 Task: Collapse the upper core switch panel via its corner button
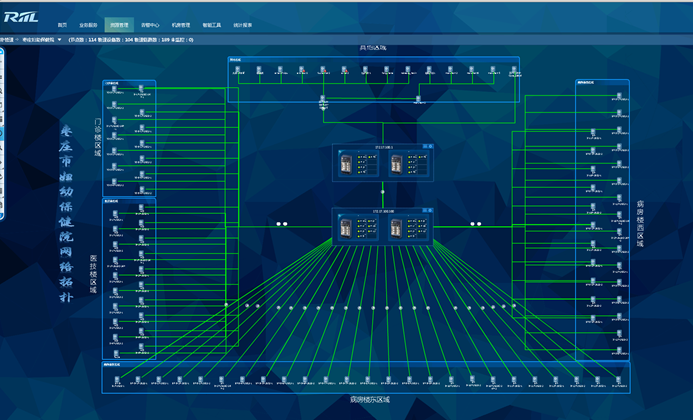427,147
